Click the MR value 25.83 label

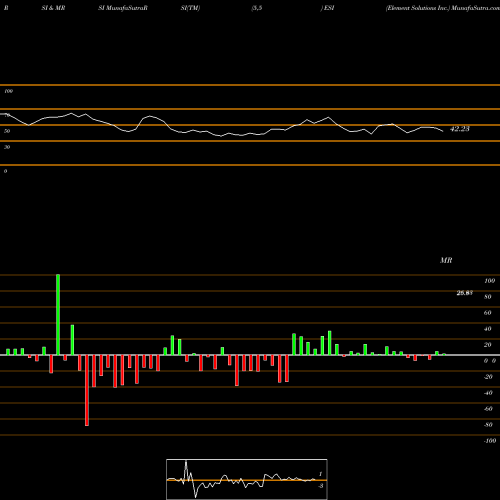click(x=465, y=293)
